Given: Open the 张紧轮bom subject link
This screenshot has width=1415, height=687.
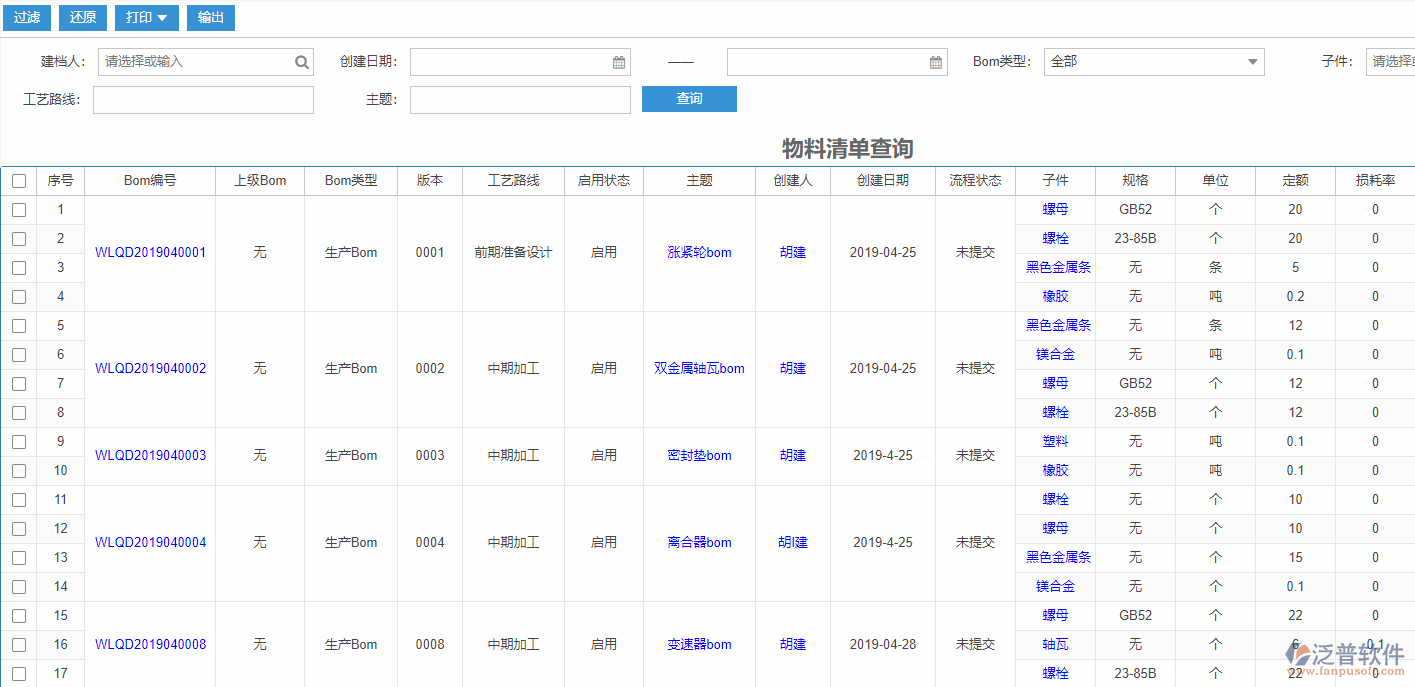Looking at the screenshot, I should coord(699,252).
